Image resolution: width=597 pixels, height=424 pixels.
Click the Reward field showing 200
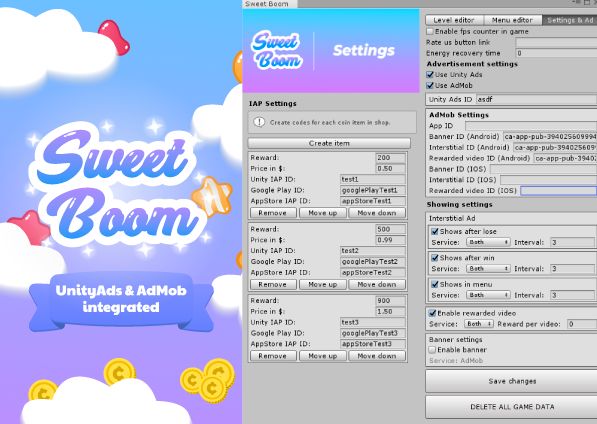point(391,158)
